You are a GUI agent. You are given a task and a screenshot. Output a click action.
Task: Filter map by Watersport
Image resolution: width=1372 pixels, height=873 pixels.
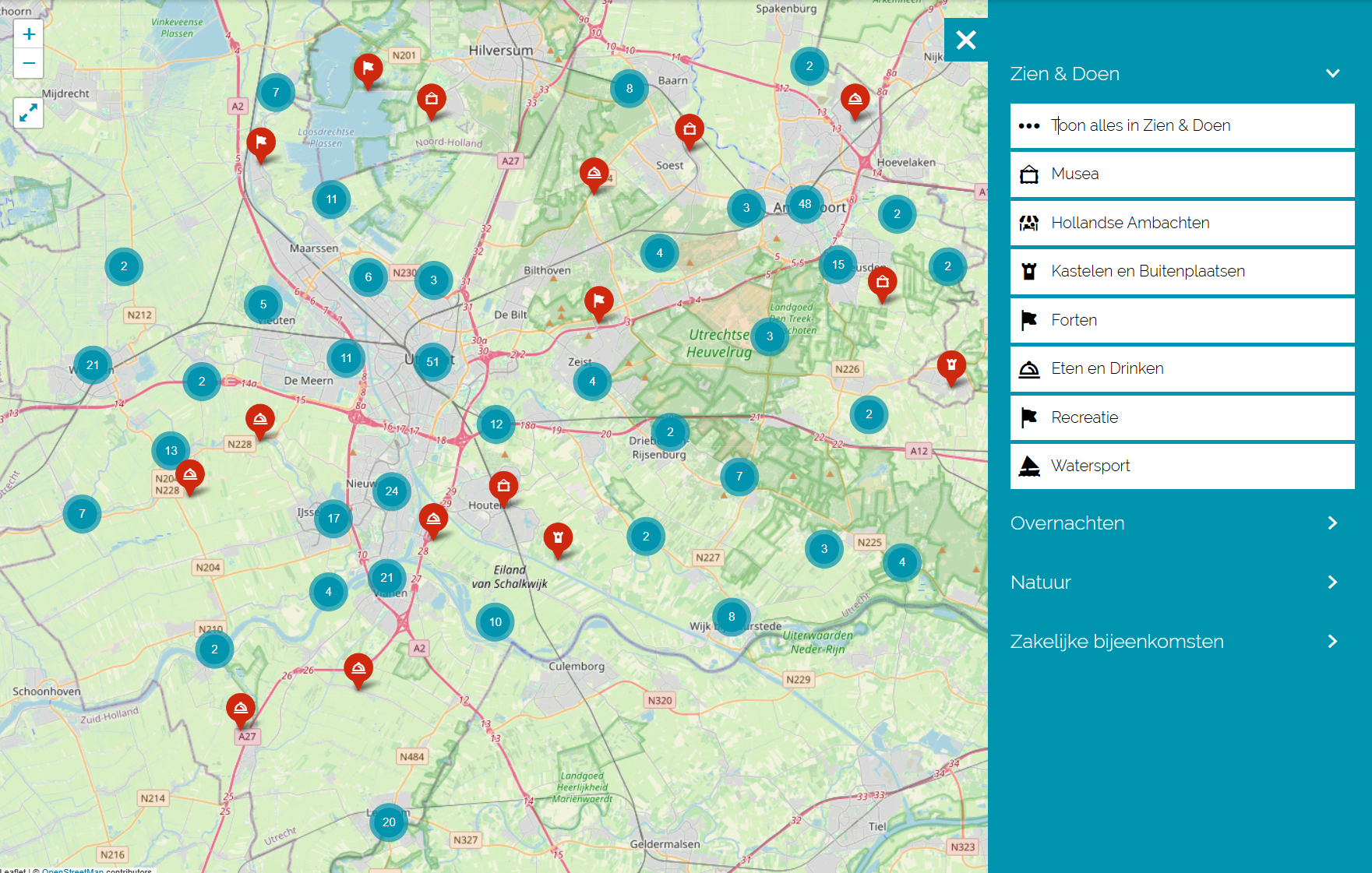click(1182, 466)
